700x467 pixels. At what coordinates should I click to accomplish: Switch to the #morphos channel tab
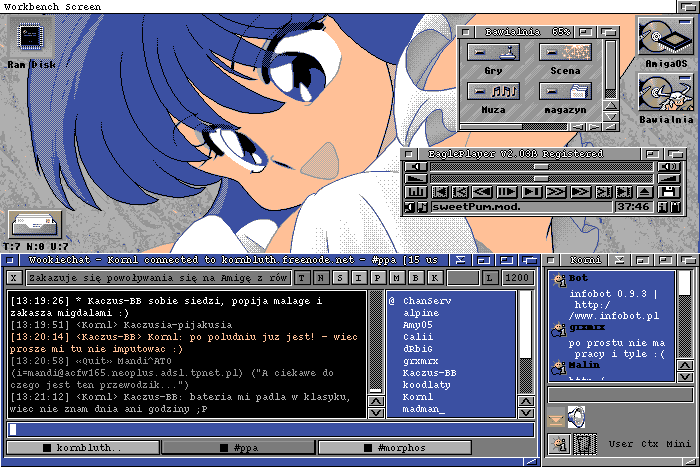click(395, 447)
